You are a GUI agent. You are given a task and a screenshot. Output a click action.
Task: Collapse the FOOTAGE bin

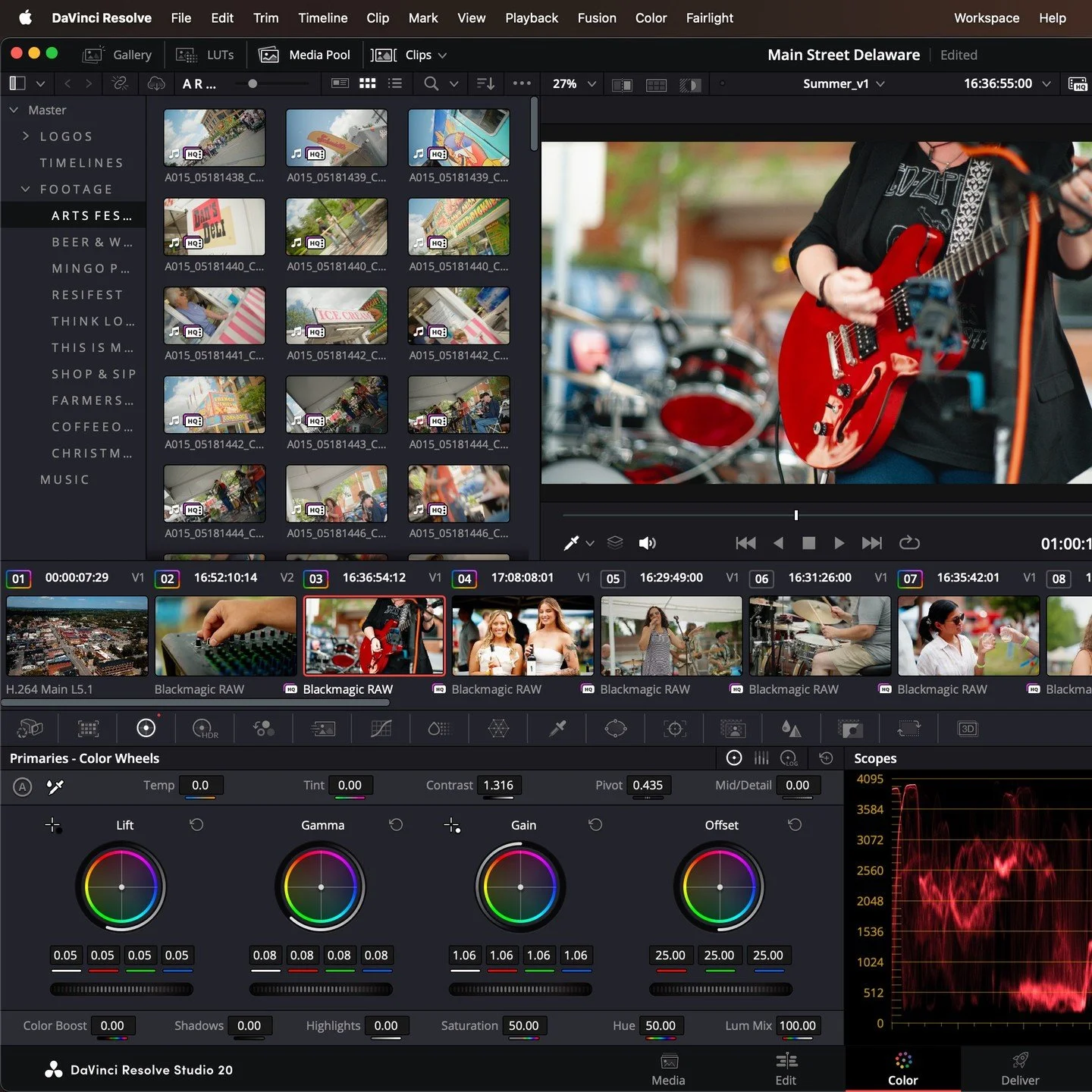26,189
